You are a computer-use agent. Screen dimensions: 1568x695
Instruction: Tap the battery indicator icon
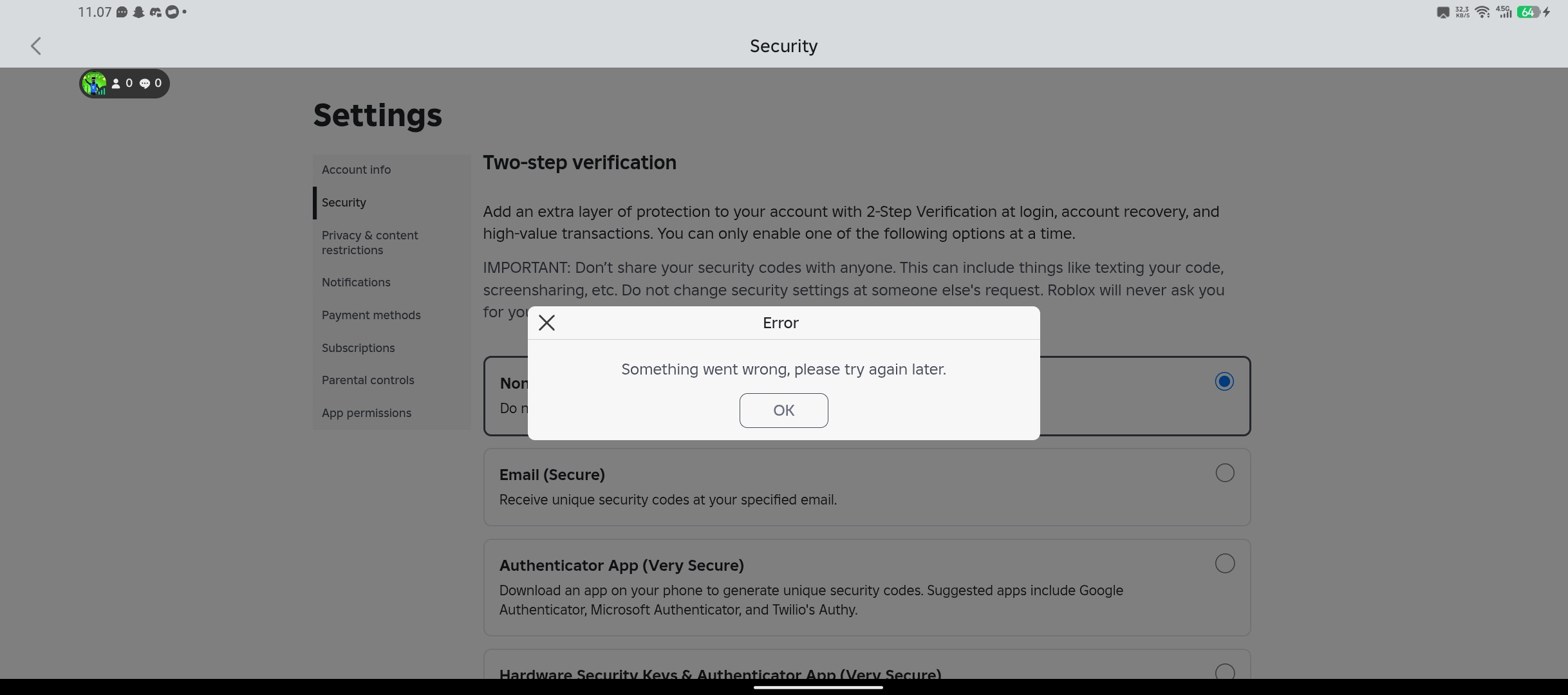[1527, 12]
